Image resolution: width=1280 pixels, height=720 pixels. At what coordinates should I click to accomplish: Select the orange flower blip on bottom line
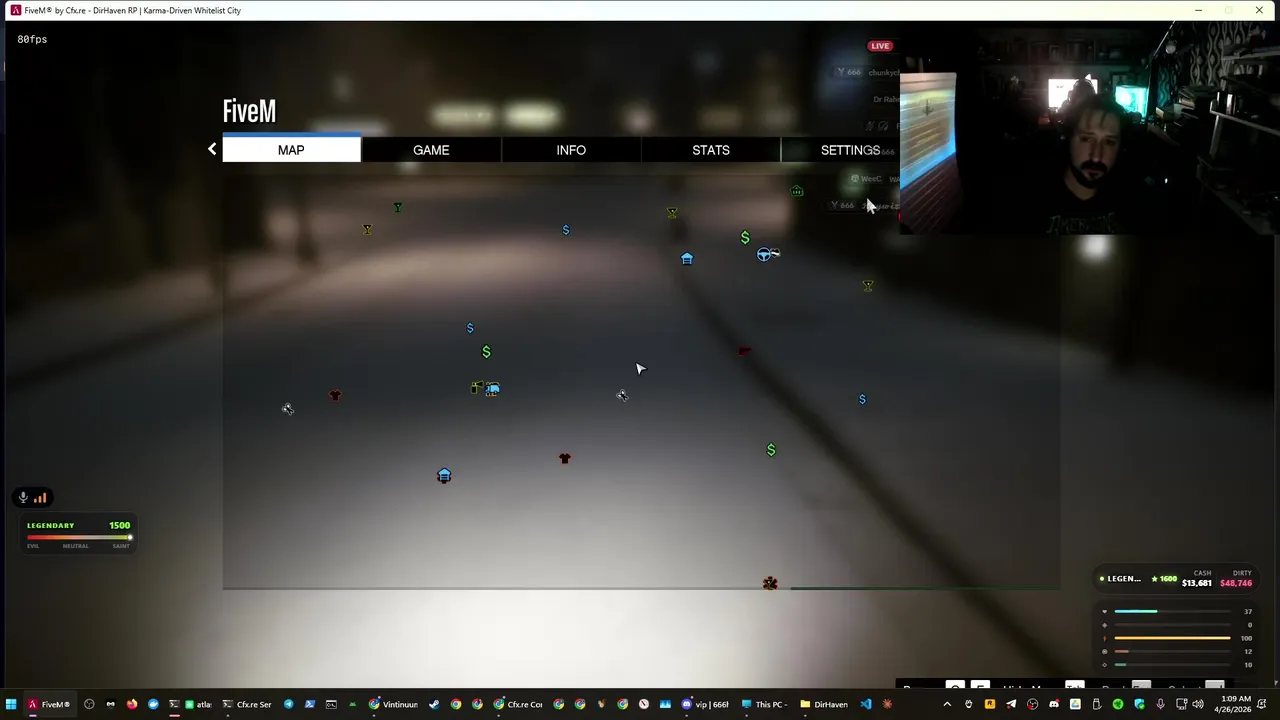(769, 583)
